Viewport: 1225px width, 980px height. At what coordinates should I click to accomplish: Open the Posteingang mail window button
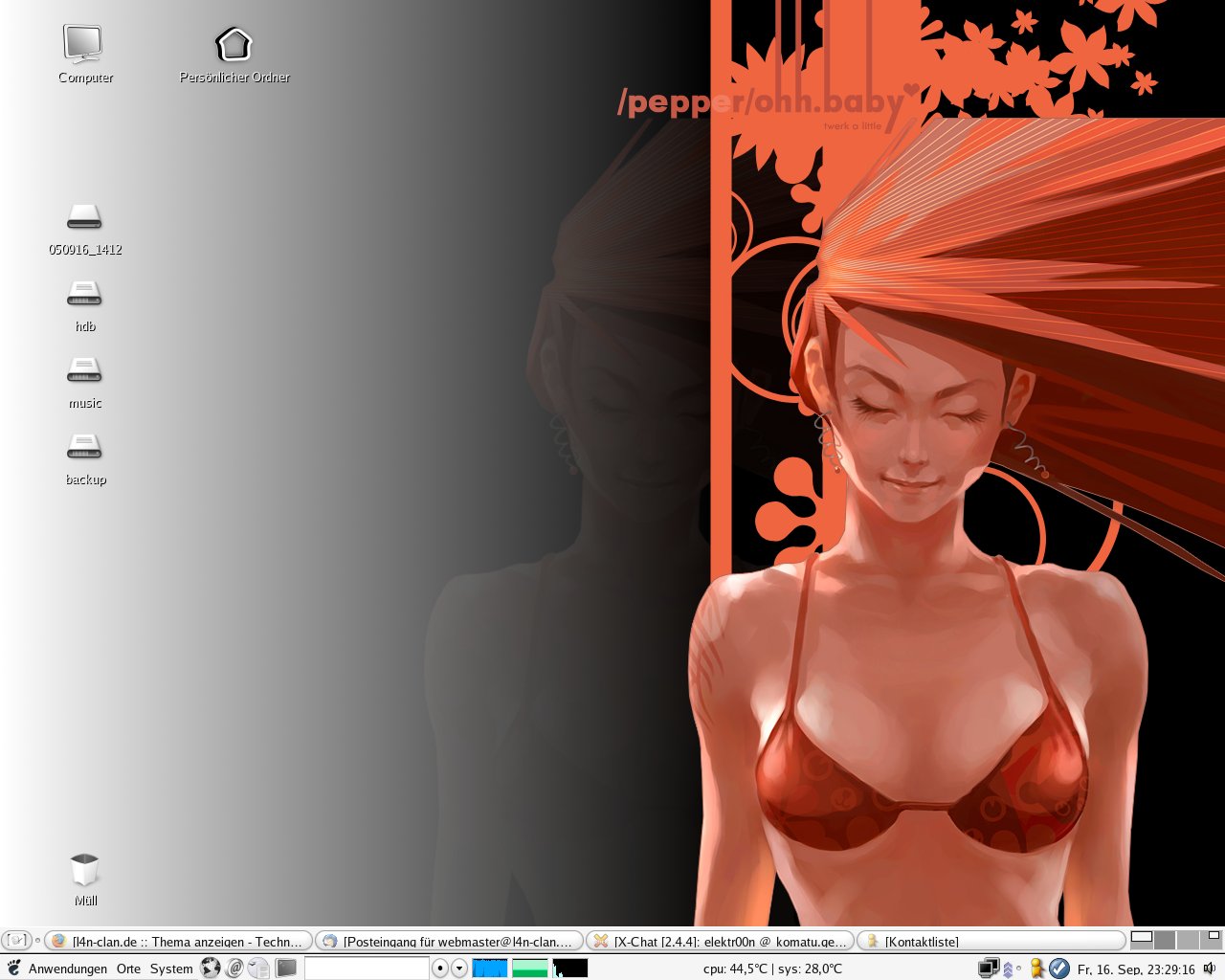tap(450, 942)
